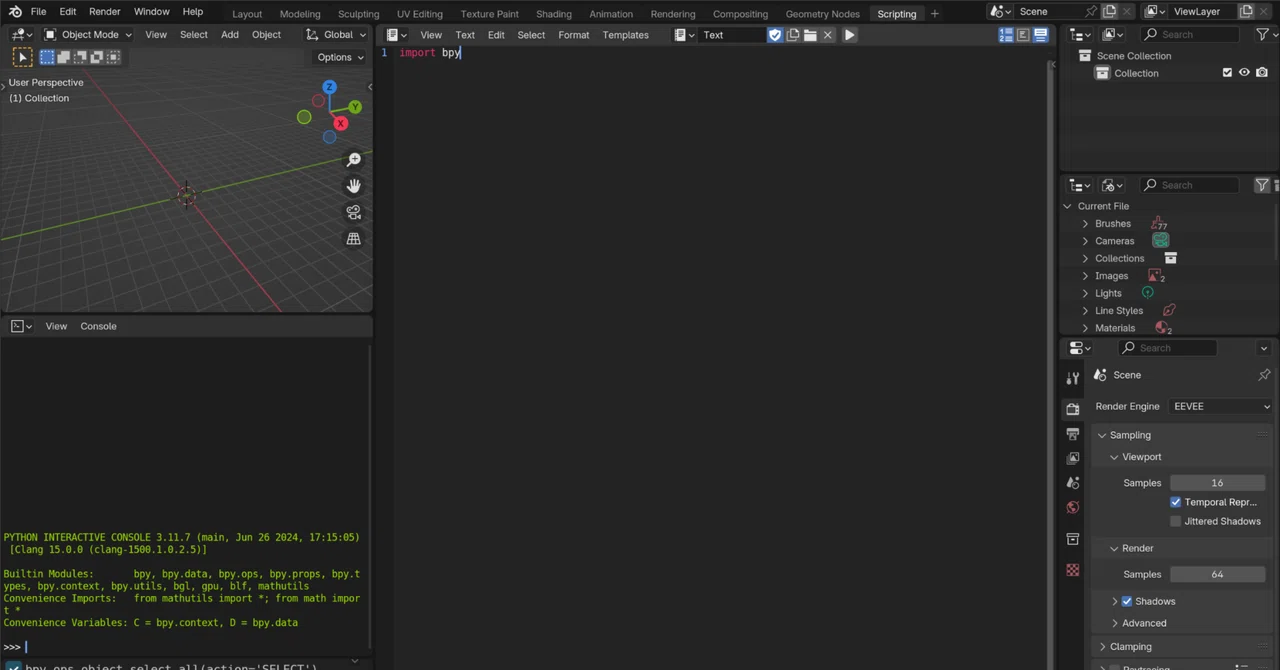This screenshot has height=670, width=1280.
Task: Expand Line Styles in data browser
Action: coord(1085,311)
